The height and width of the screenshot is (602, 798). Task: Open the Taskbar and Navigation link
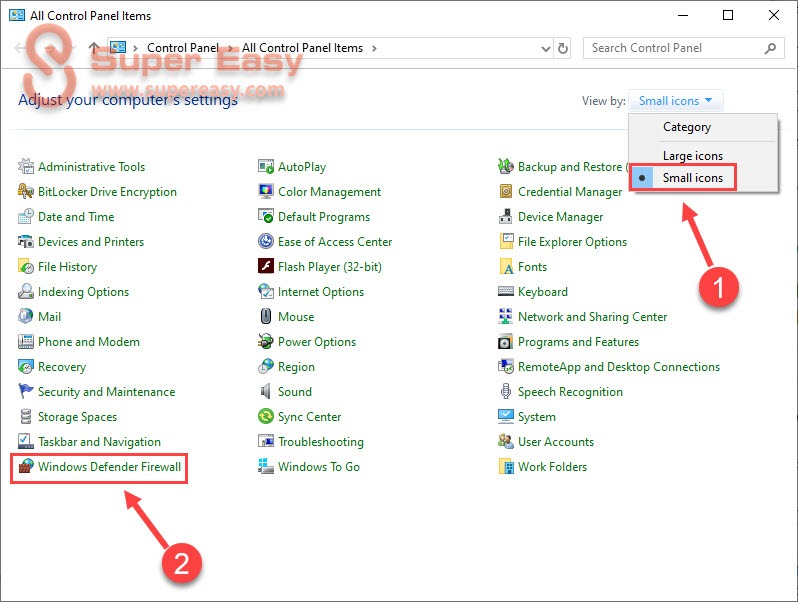click(99, 442)
